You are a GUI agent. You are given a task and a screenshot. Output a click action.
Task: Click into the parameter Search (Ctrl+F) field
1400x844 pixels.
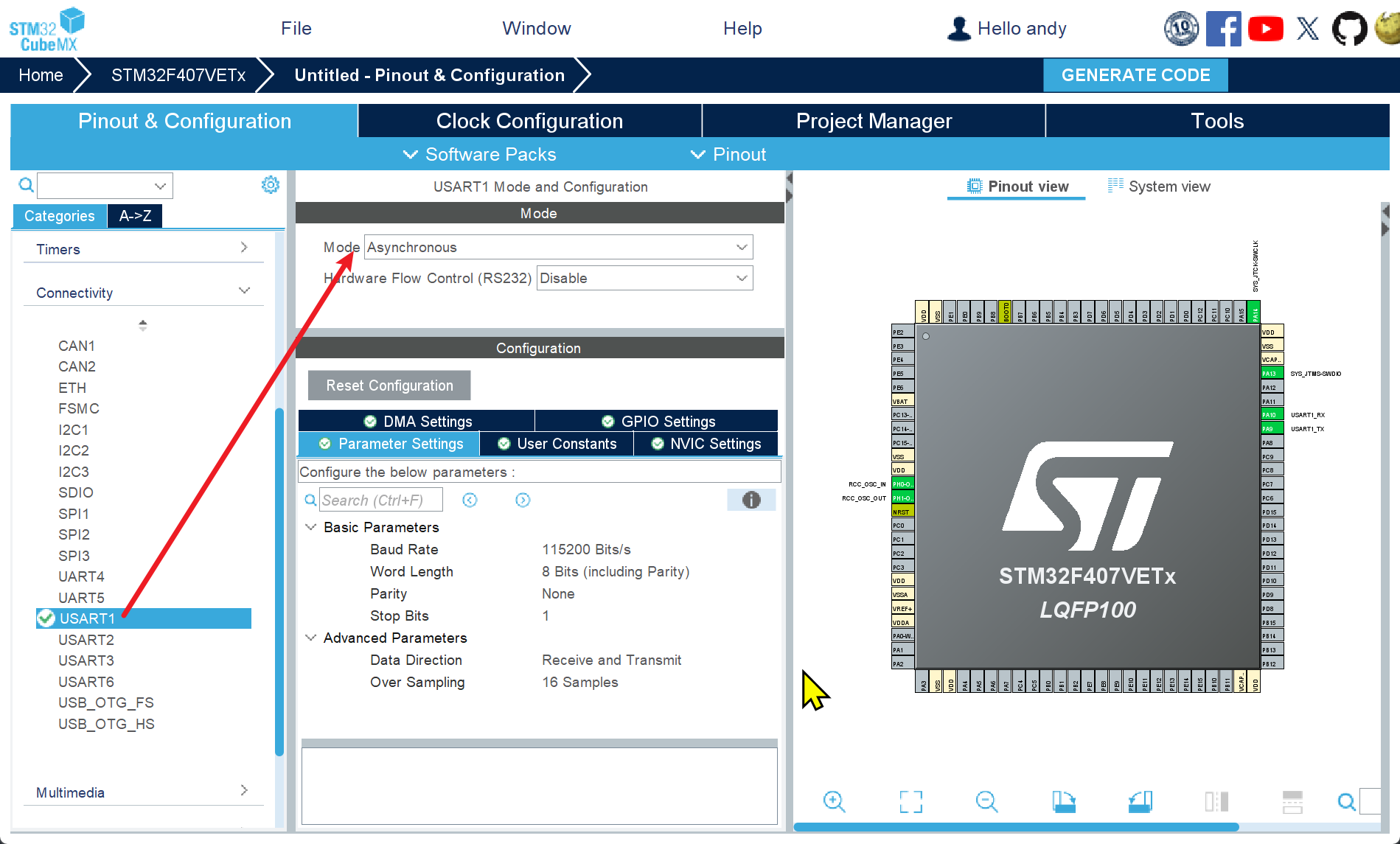tap(381, 501)
